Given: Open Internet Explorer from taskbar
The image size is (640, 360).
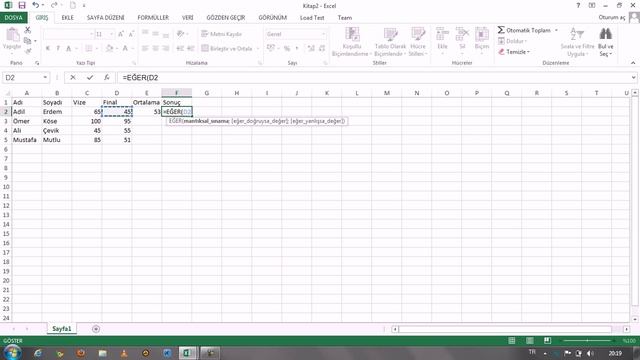Looking at the screenshot, I should [38, 353].
